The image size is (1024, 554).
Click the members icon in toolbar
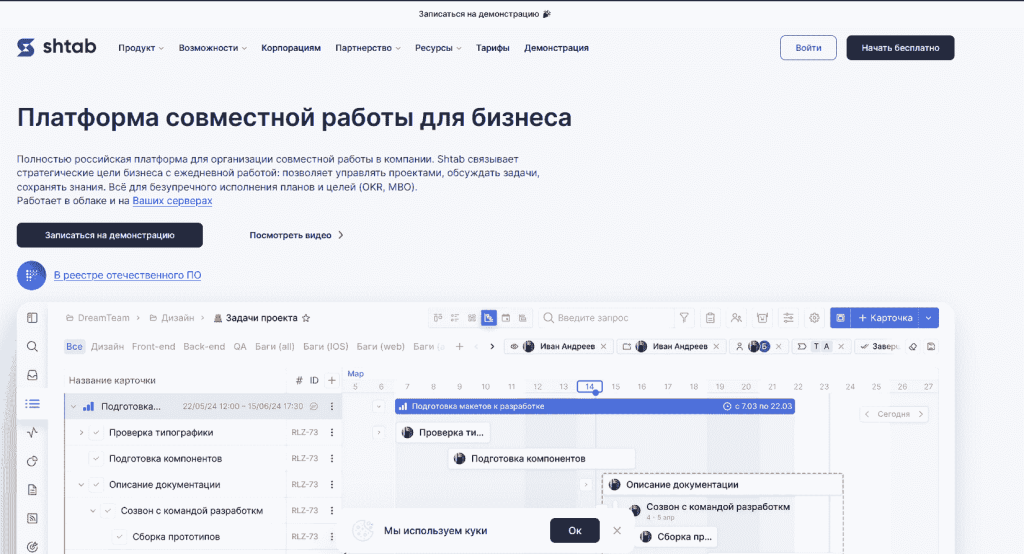click(x=737, y=318)
